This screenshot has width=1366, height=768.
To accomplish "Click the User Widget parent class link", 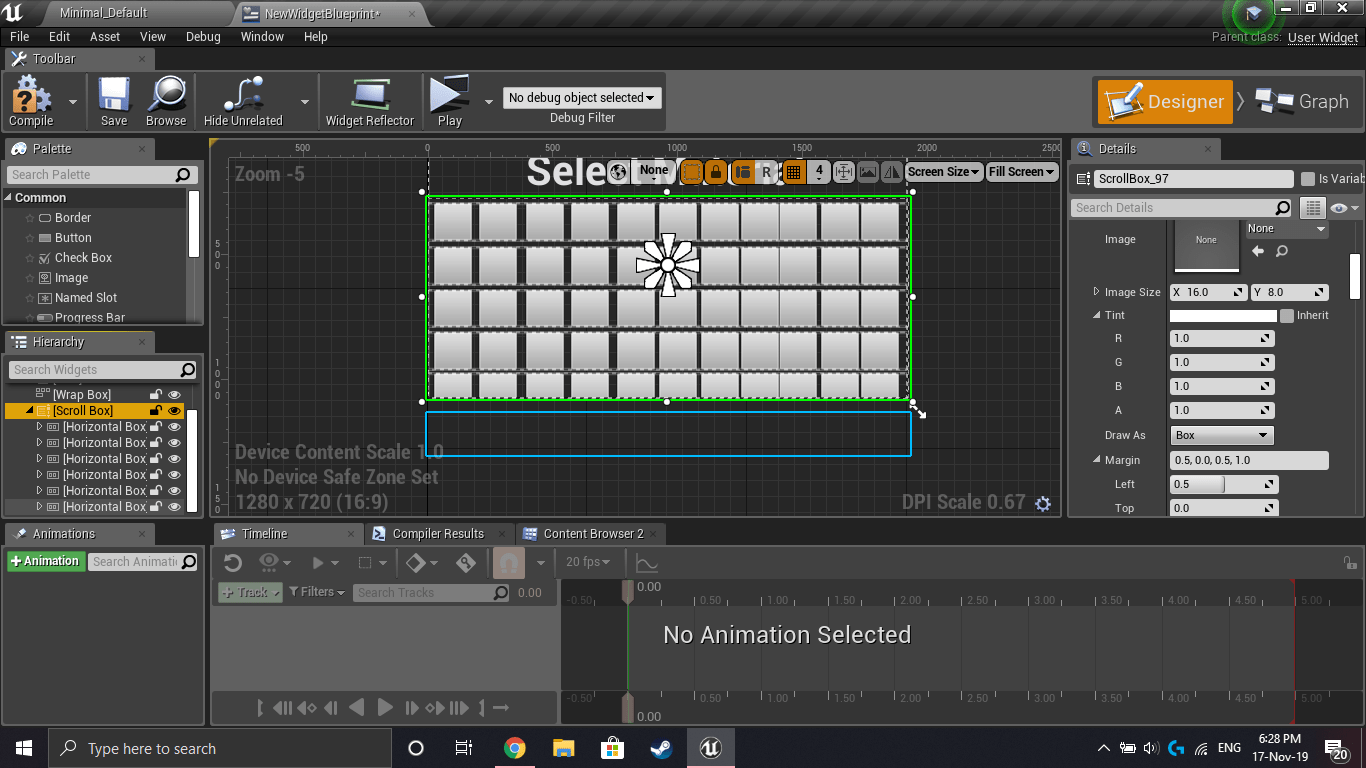I will click(1323, 38).
